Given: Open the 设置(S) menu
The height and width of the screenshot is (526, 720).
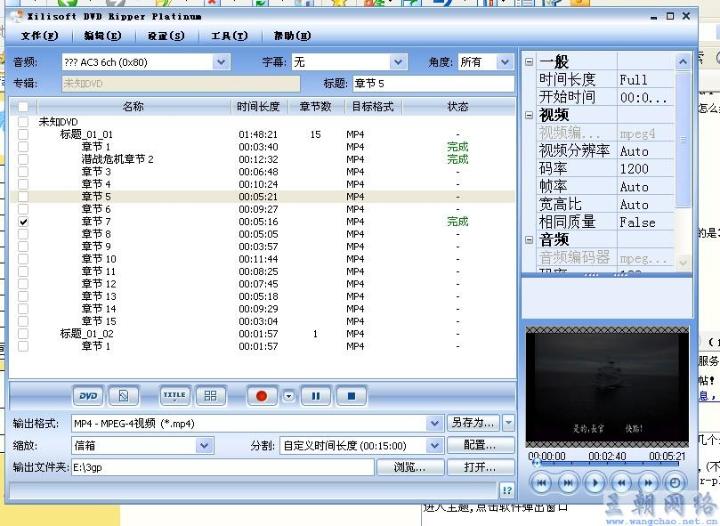Looking at the screenshot, I should (x=166, y=36).
